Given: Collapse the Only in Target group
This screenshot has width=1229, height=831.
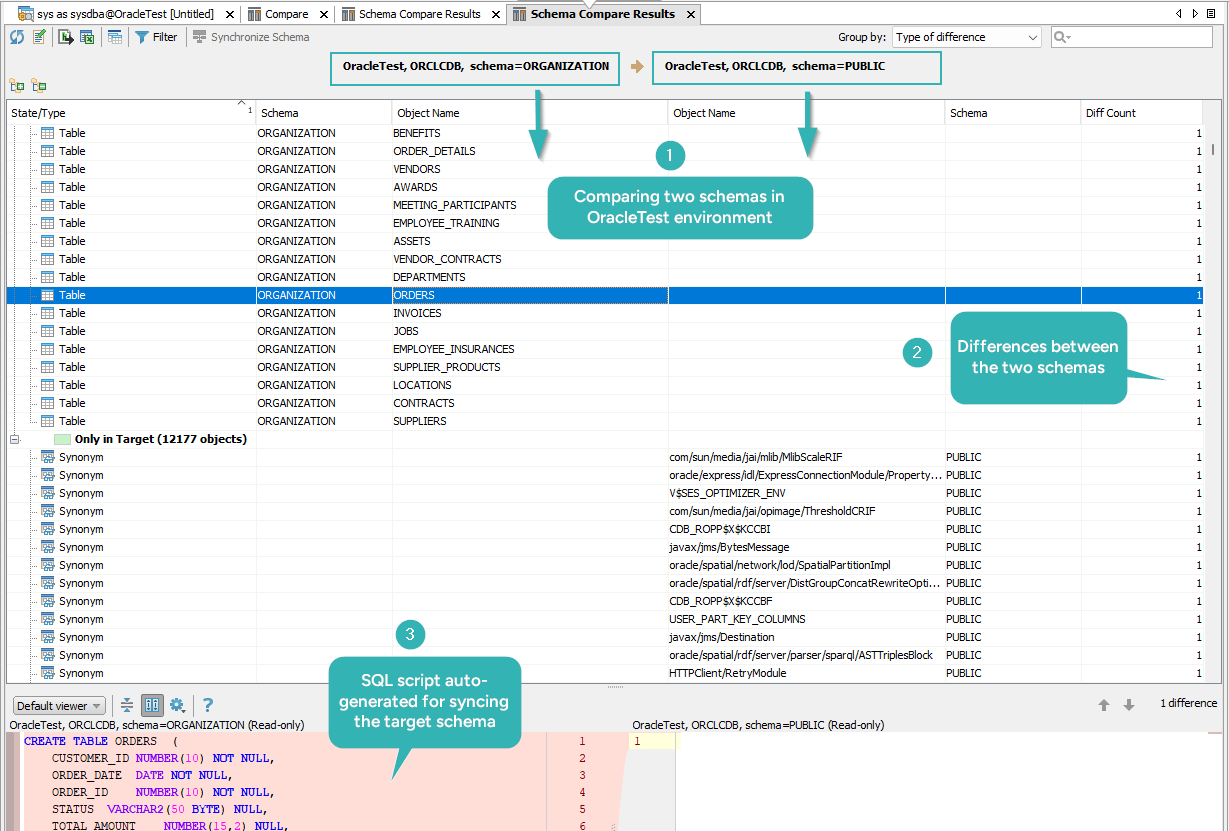Looking at the screenshot, I should click(x=15, y=439).
